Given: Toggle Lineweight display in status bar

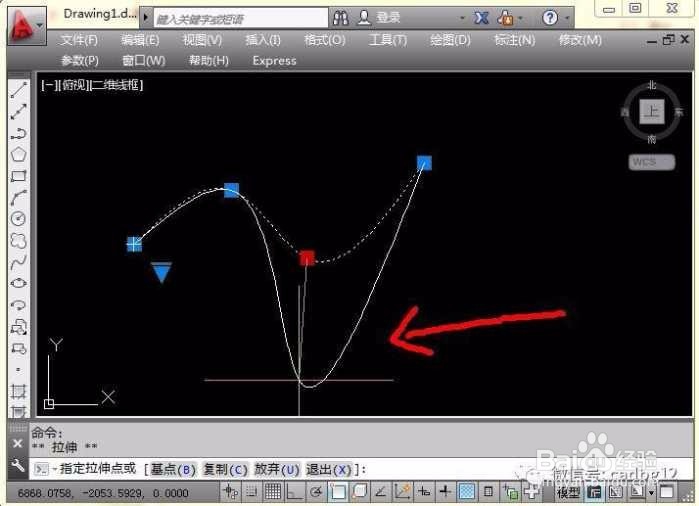Looking at the screenshot, I should pos(445,492).
